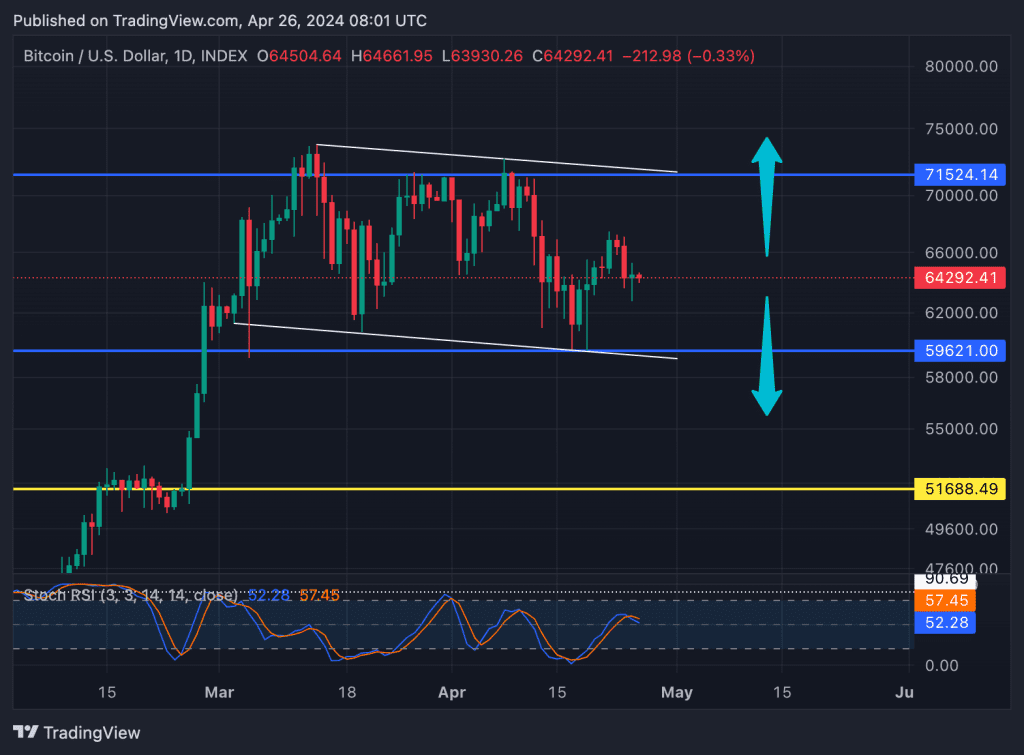Viewport: 1024px width, 755px height.
Task: Click the Mar label on time axis
Action: (217, 692)
